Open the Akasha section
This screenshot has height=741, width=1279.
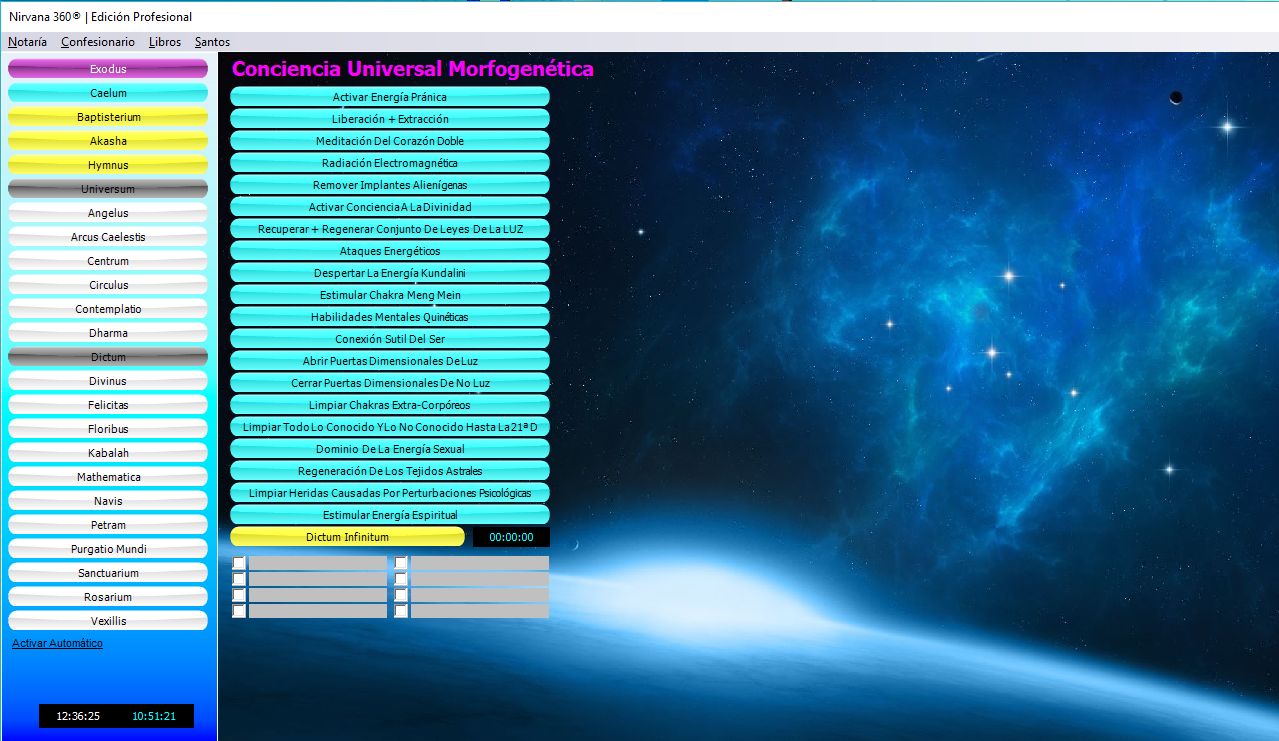[108, 141]
